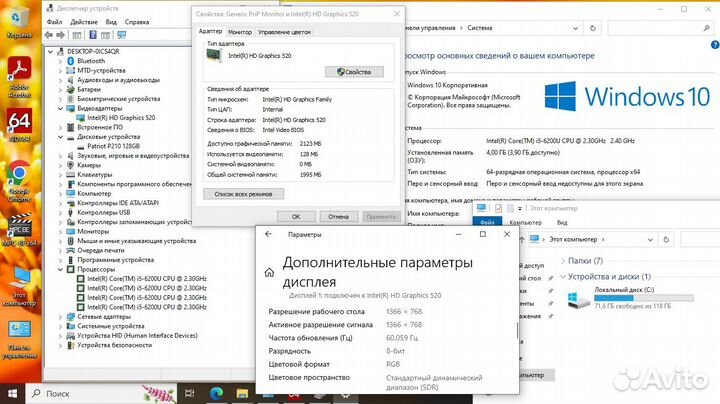720x404 pixels.
Task: Click the home icon in the Параметры window
Action: coord(270,273)
